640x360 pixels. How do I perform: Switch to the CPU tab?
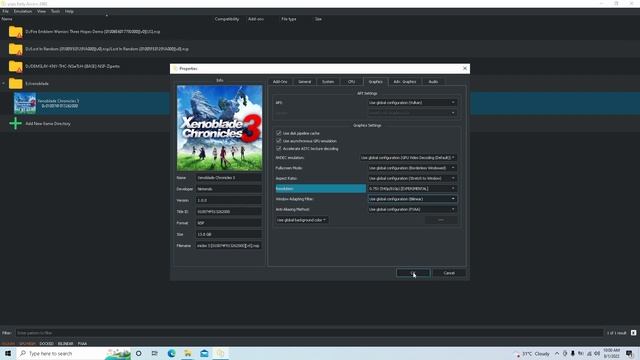pyautogui.click(x=351, y=82)
